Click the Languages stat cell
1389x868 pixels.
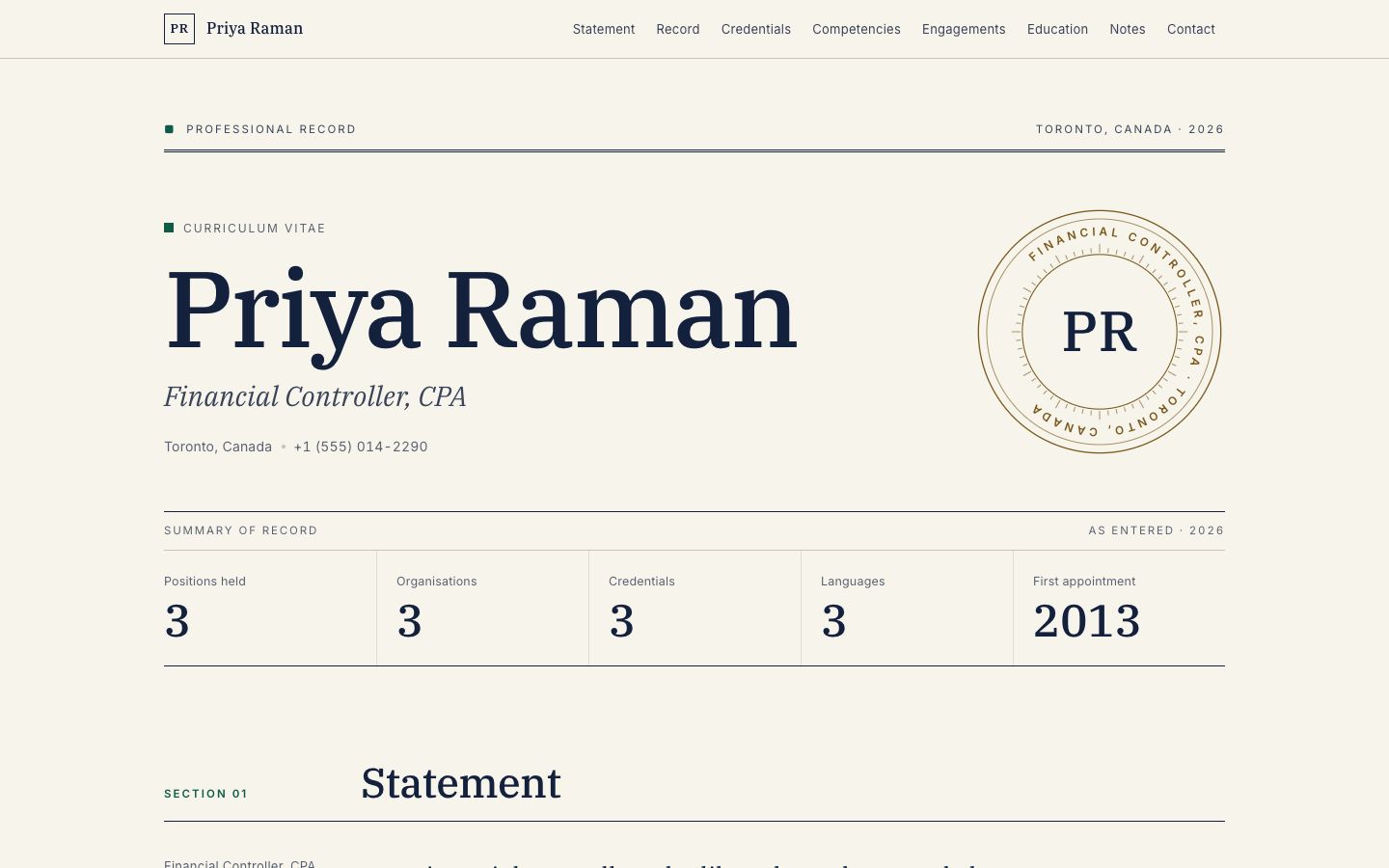click(907, 609)
